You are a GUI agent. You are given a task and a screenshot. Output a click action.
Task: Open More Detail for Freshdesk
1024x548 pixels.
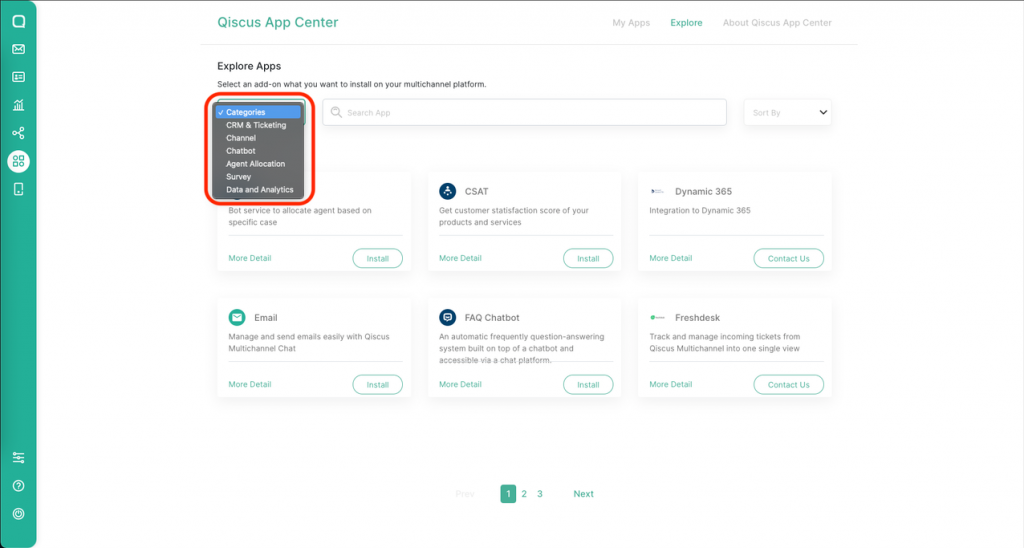(x=670, y=384)
